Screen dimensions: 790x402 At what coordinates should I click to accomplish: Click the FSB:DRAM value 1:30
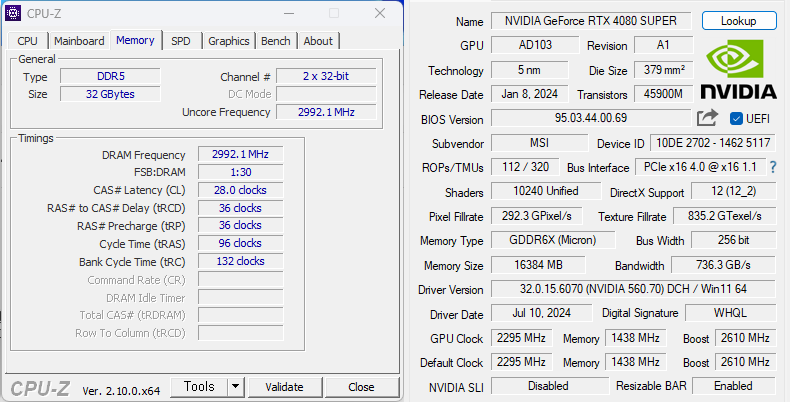point(240,172)
